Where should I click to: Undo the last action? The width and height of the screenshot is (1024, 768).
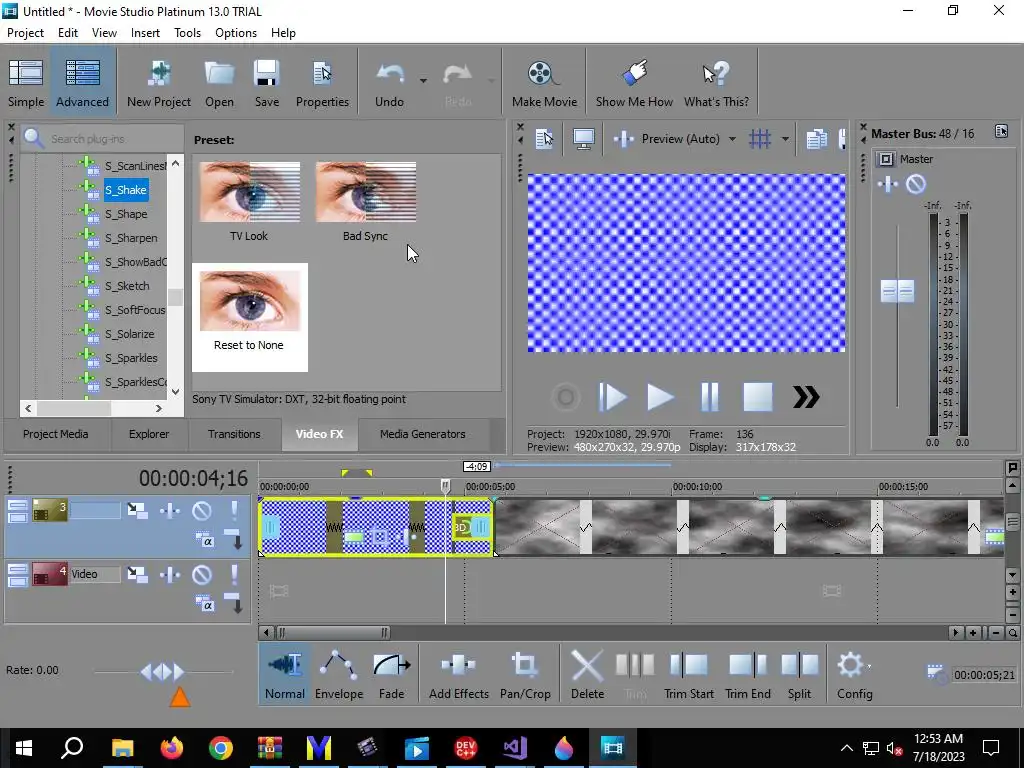pyautogui.click(x=389, y=83)
